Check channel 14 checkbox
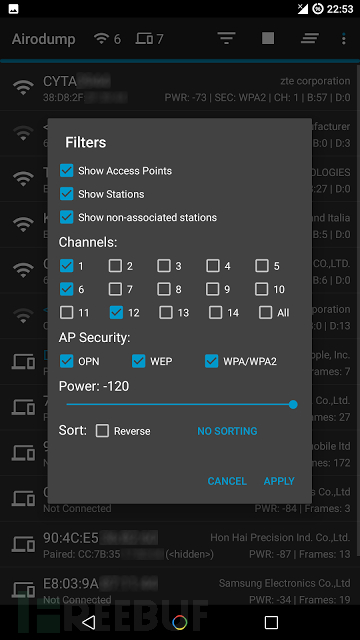 point(216,313)
